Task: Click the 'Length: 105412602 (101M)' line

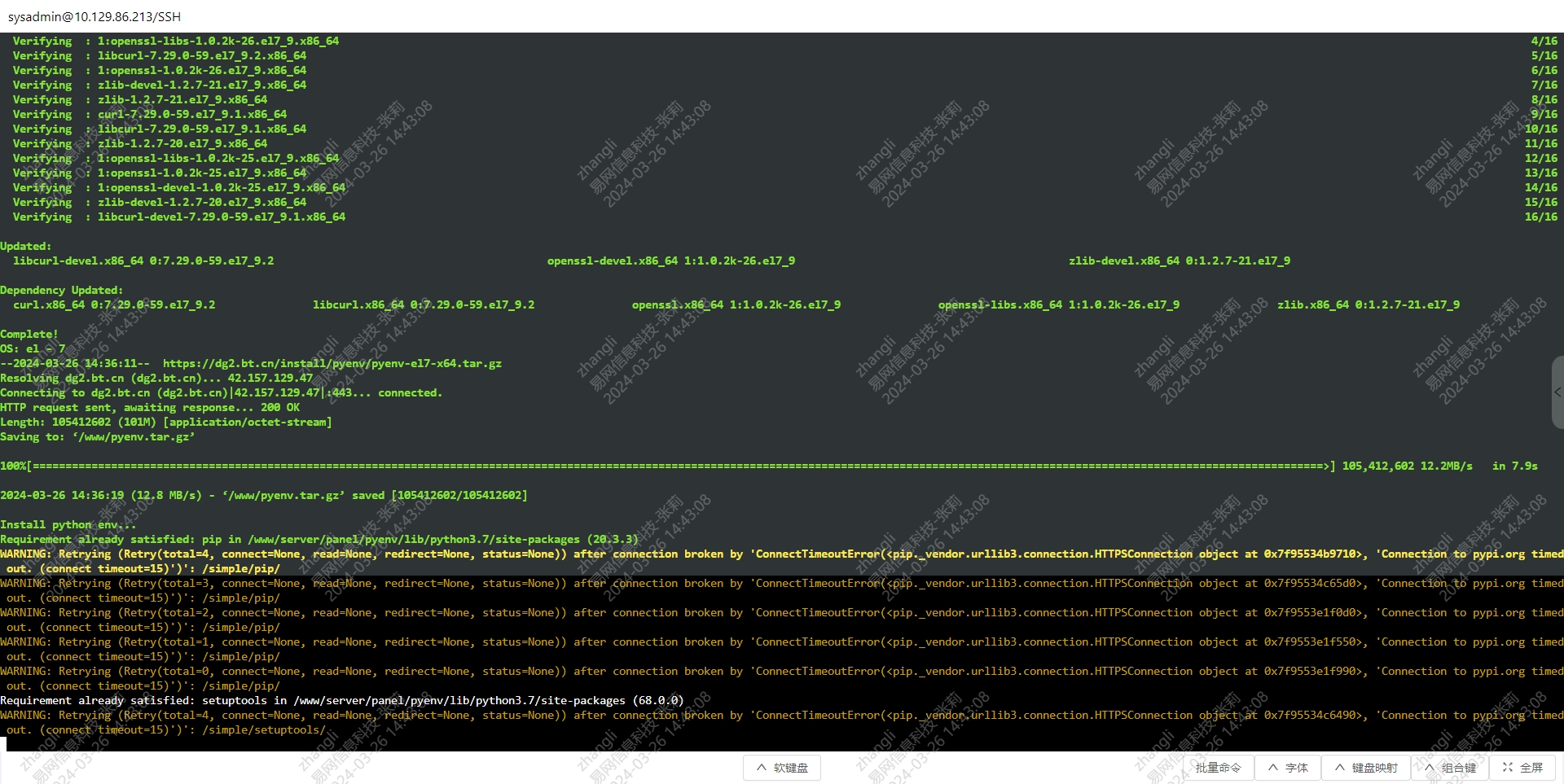Action: tap(166, 422)
